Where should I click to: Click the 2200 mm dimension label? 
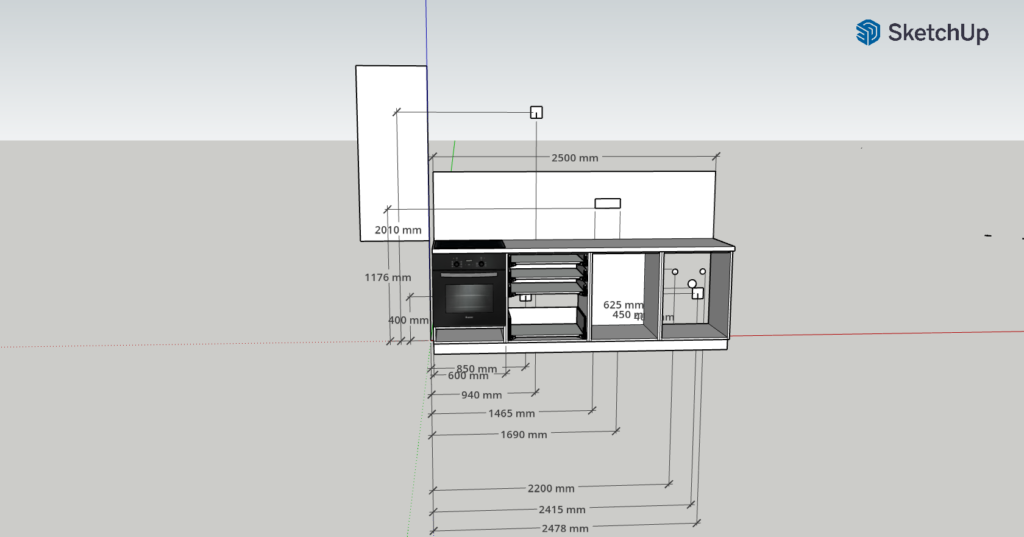click(551, 488)
